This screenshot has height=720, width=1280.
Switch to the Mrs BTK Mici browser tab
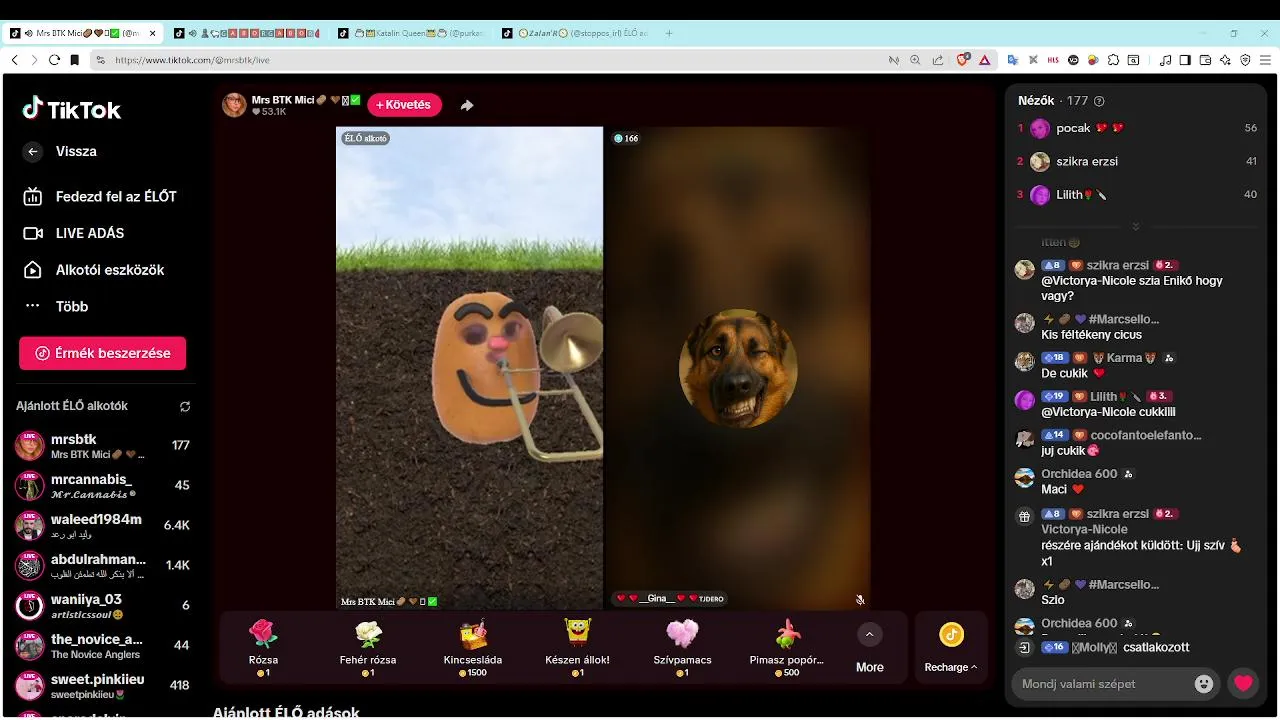(x=84, y=33)
